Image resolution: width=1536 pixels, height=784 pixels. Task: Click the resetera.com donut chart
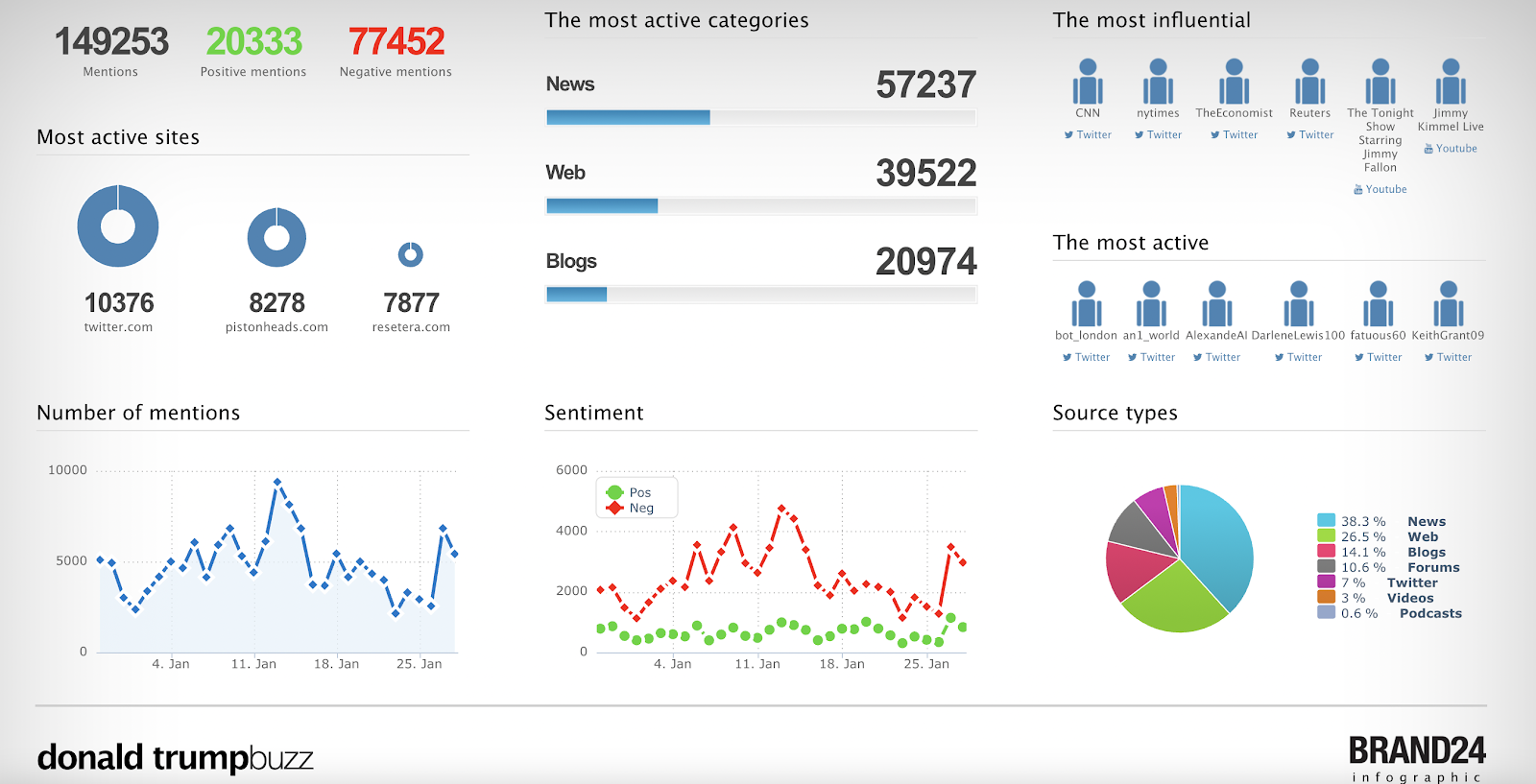coord(411,254)
